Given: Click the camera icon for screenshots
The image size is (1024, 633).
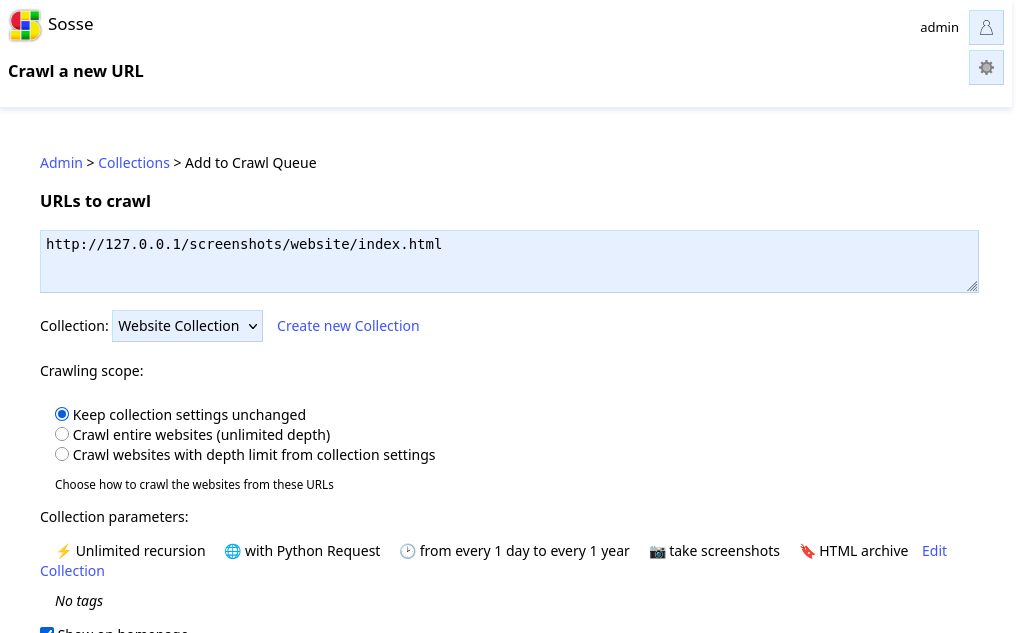Looking at the screenshot, I should [657, 552].
